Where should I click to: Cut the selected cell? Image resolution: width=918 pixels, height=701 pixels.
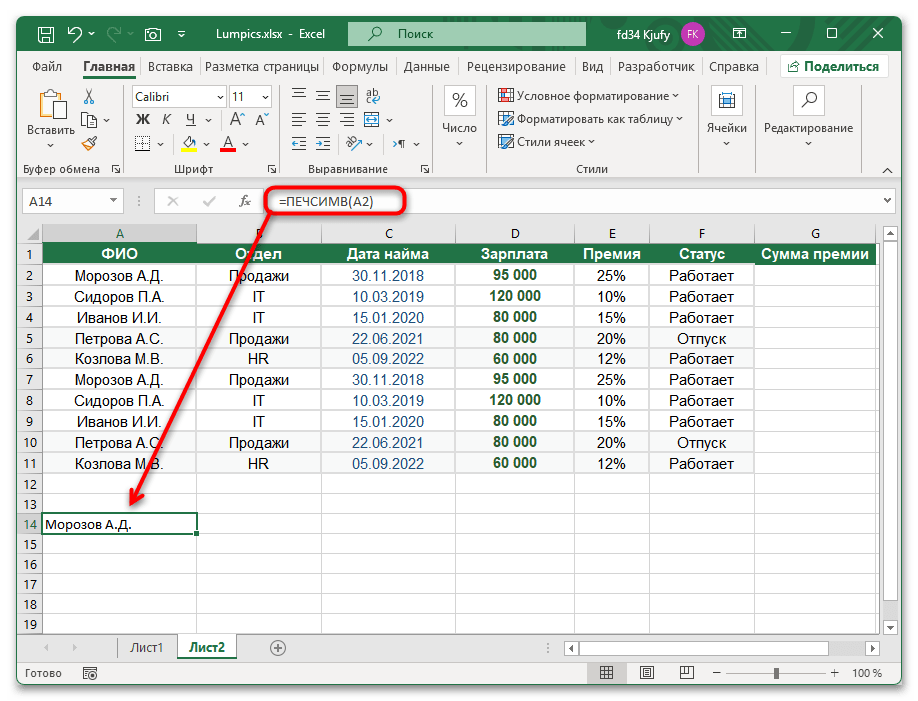[x=89, y=96]
